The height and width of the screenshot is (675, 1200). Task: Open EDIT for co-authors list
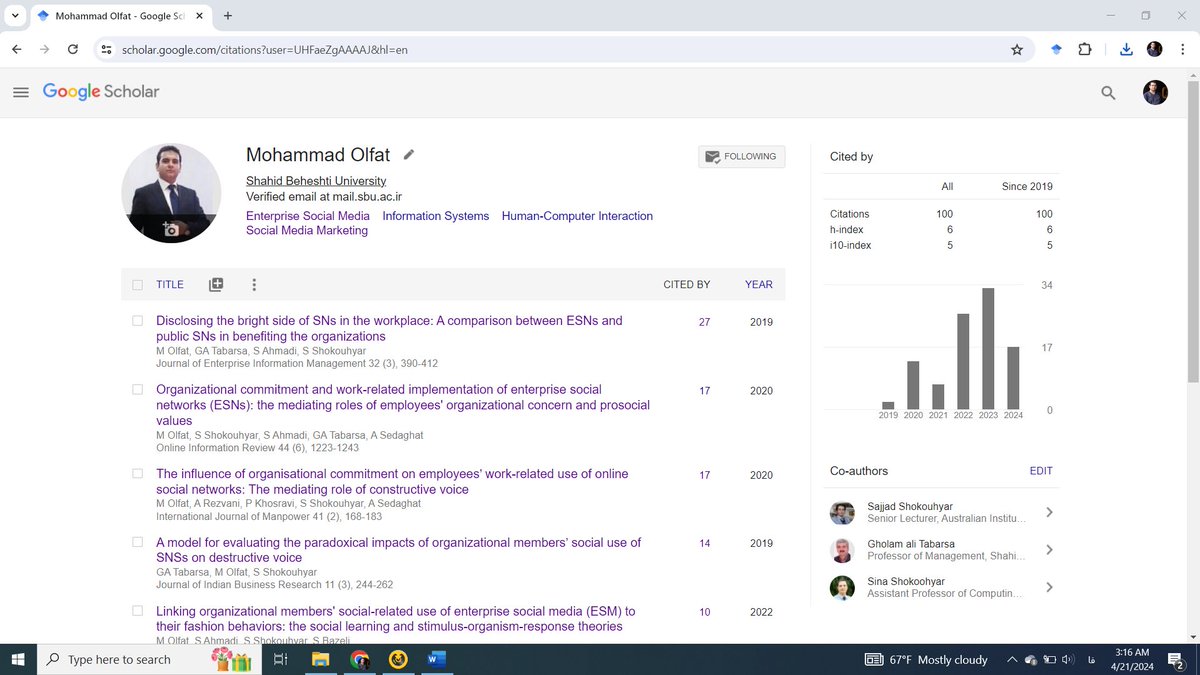pyautogui.click(x=1041, y=470)
